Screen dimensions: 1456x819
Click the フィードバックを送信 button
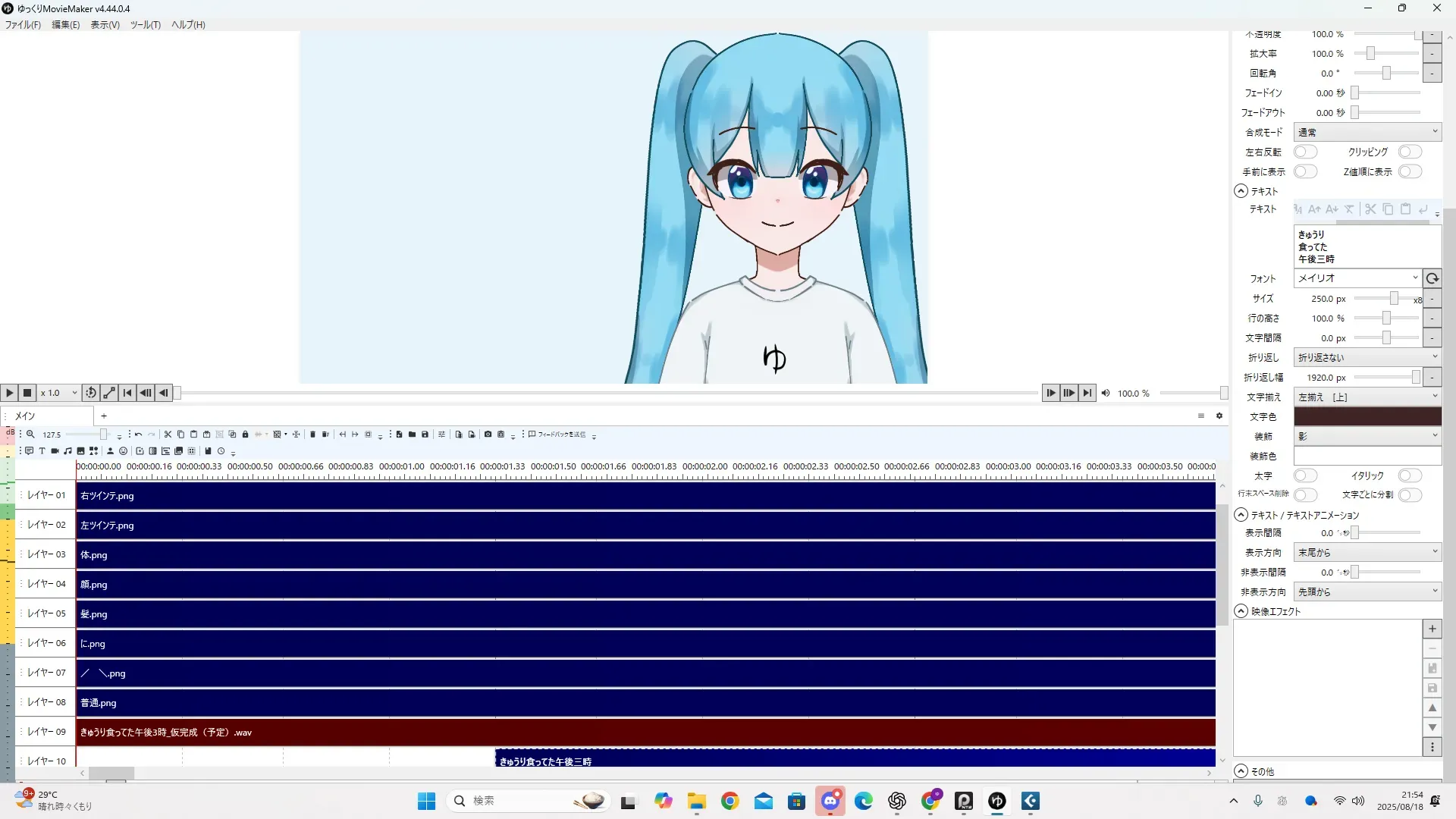tap(557, 435)
